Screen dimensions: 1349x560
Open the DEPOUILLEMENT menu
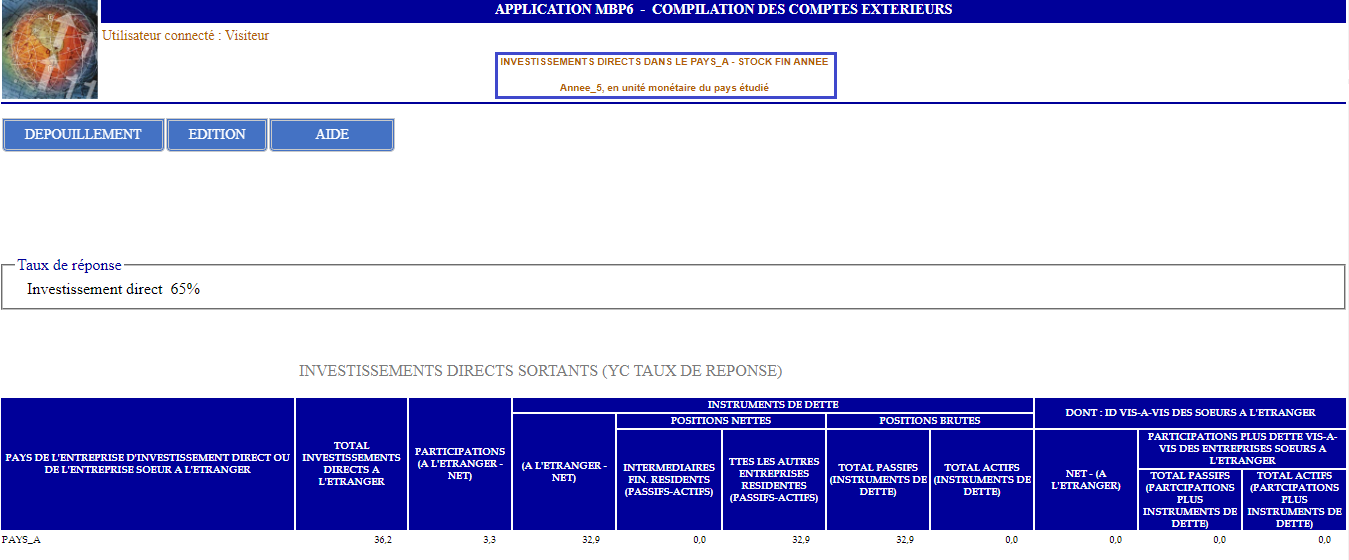[x=83, y=135]
